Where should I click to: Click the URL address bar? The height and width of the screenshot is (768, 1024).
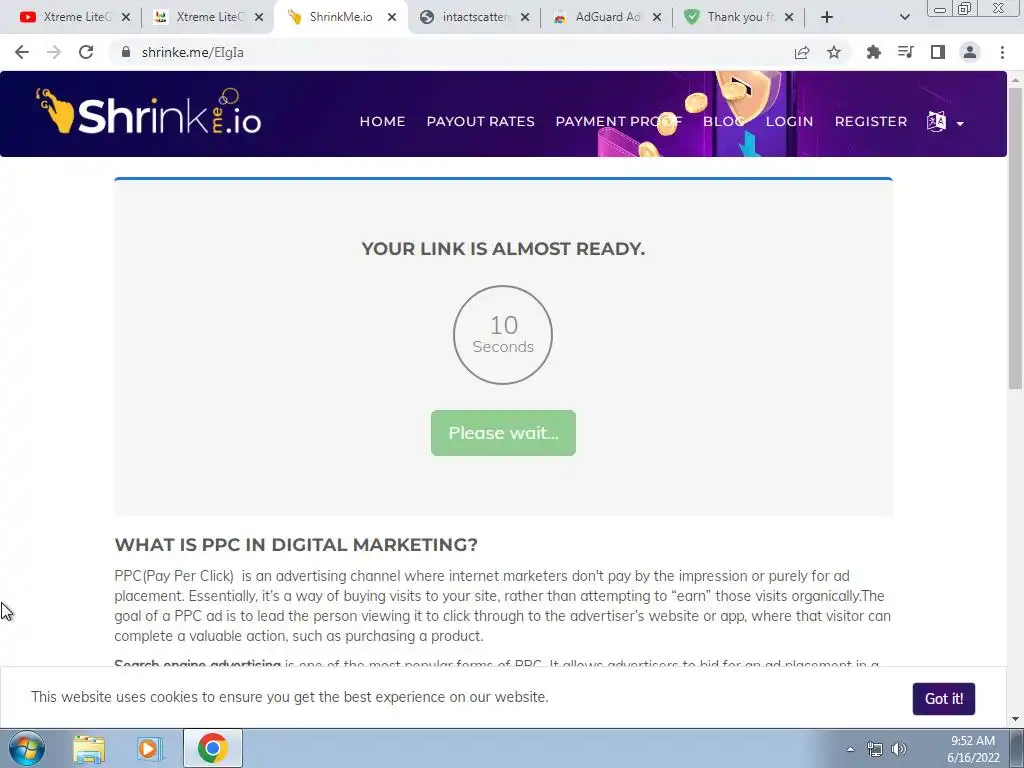pyautogui.click(x=451, y=52)
